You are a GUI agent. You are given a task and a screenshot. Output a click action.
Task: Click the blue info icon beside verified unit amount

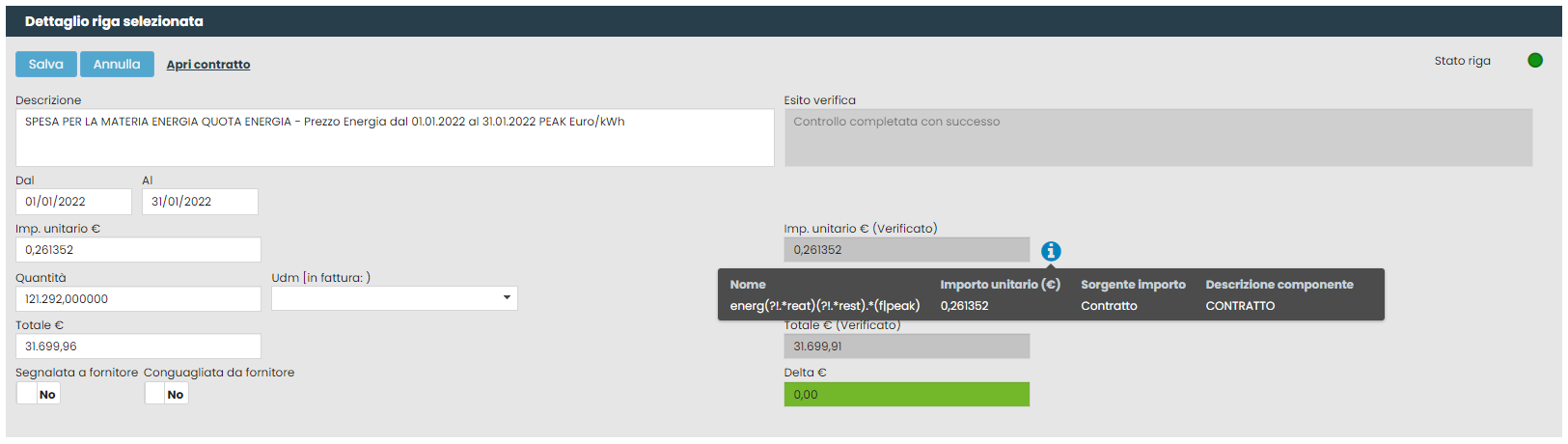(x=1051, y=251)
